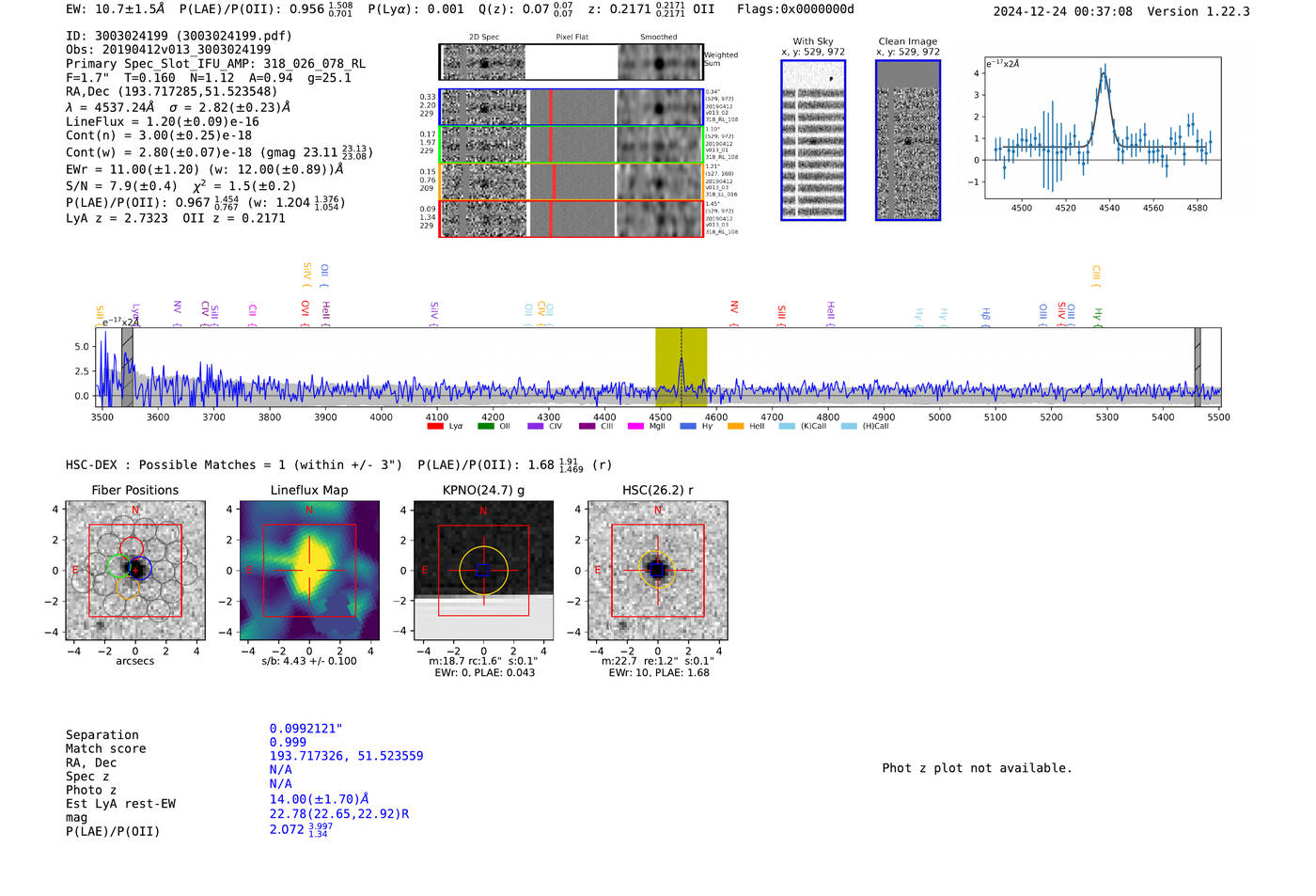Image resolution: width=1316 pixels, height=896 pixels.
Task: Select the blue-bordered 2D spectrum row
Action: click(571, 107)
